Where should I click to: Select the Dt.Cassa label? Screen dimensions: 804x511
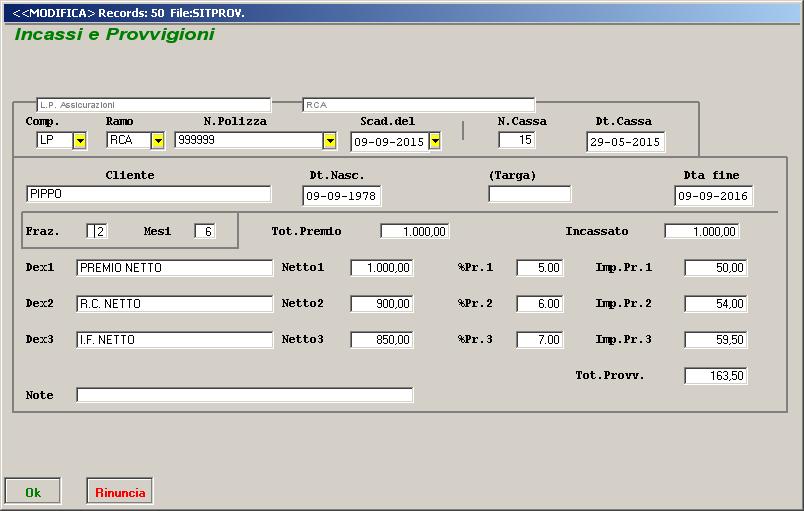coord(624,121)
